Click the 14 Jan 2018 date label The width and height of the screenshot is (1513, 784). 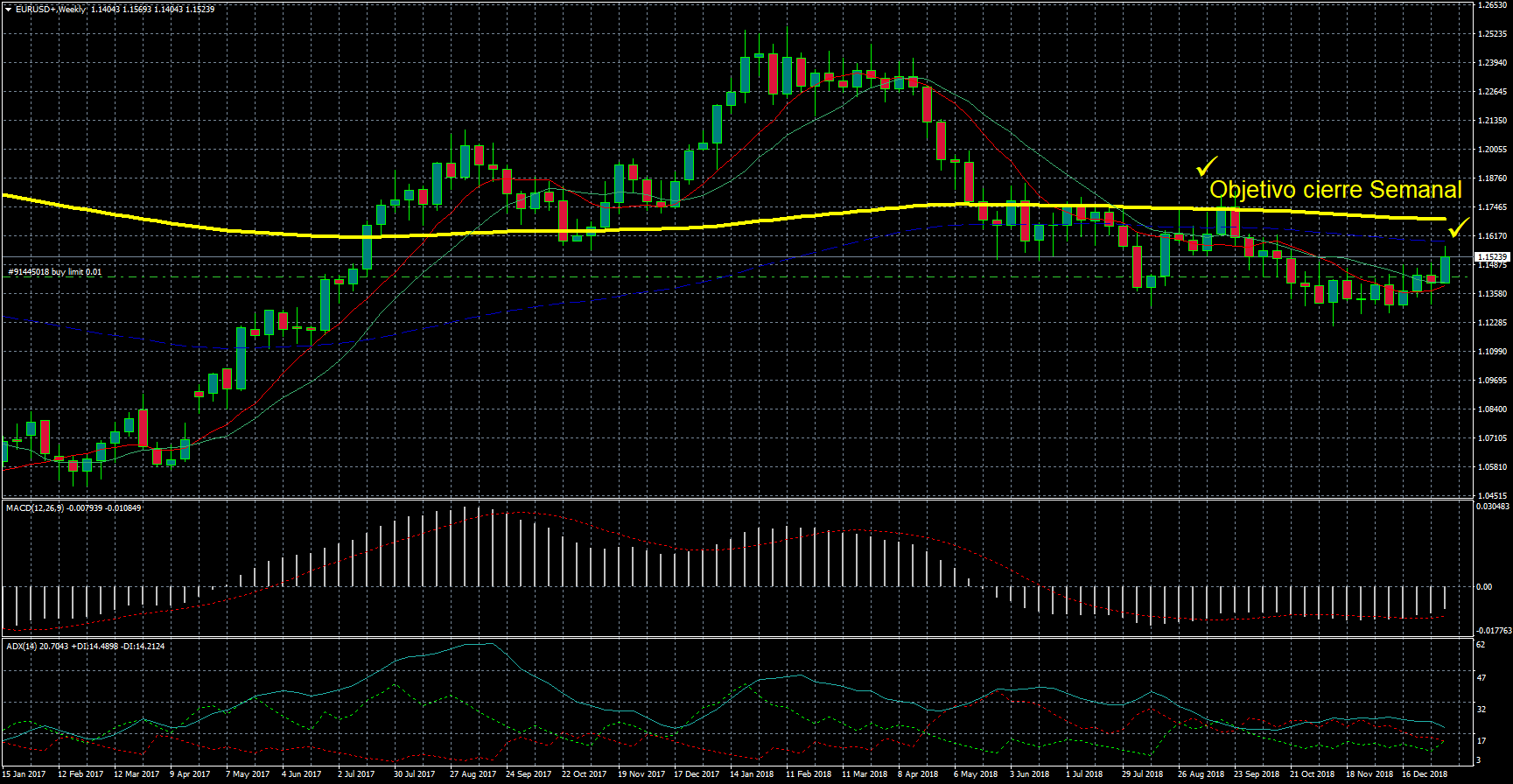click(x=751, y=773)
